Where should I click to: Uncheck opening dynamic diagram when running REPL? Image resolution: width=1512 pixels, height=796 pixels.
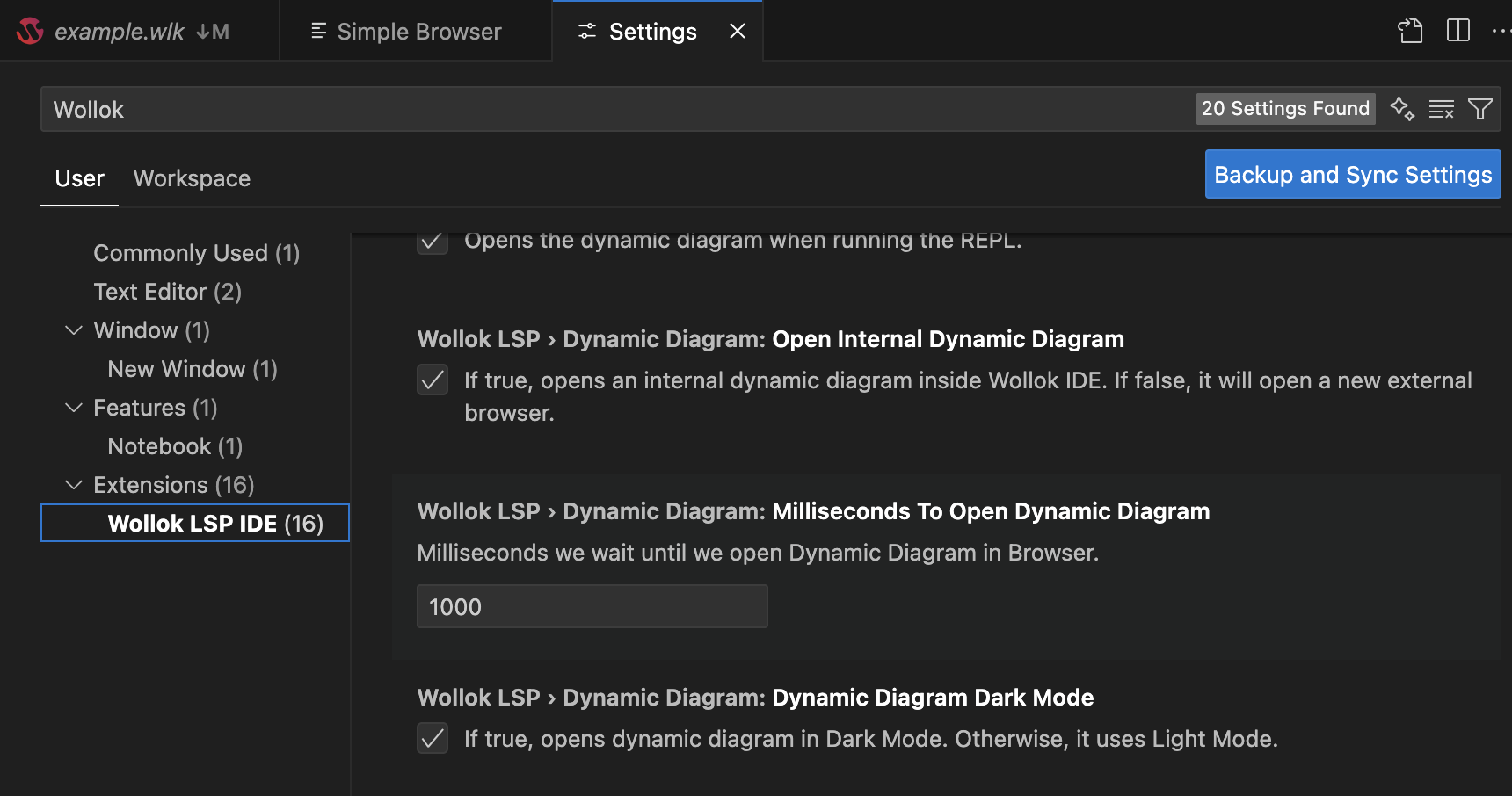coord(433,241)
